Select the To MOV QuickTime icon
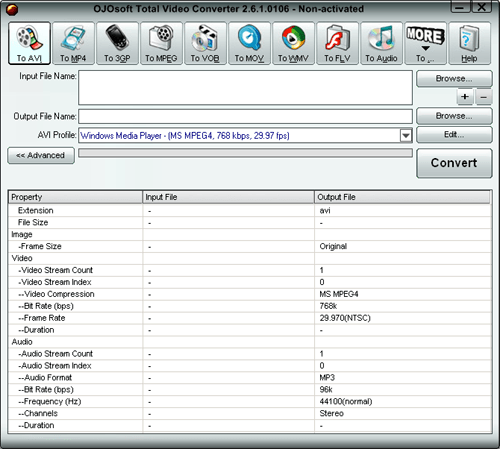The image size is (500, 449). [x=249, y=43]
